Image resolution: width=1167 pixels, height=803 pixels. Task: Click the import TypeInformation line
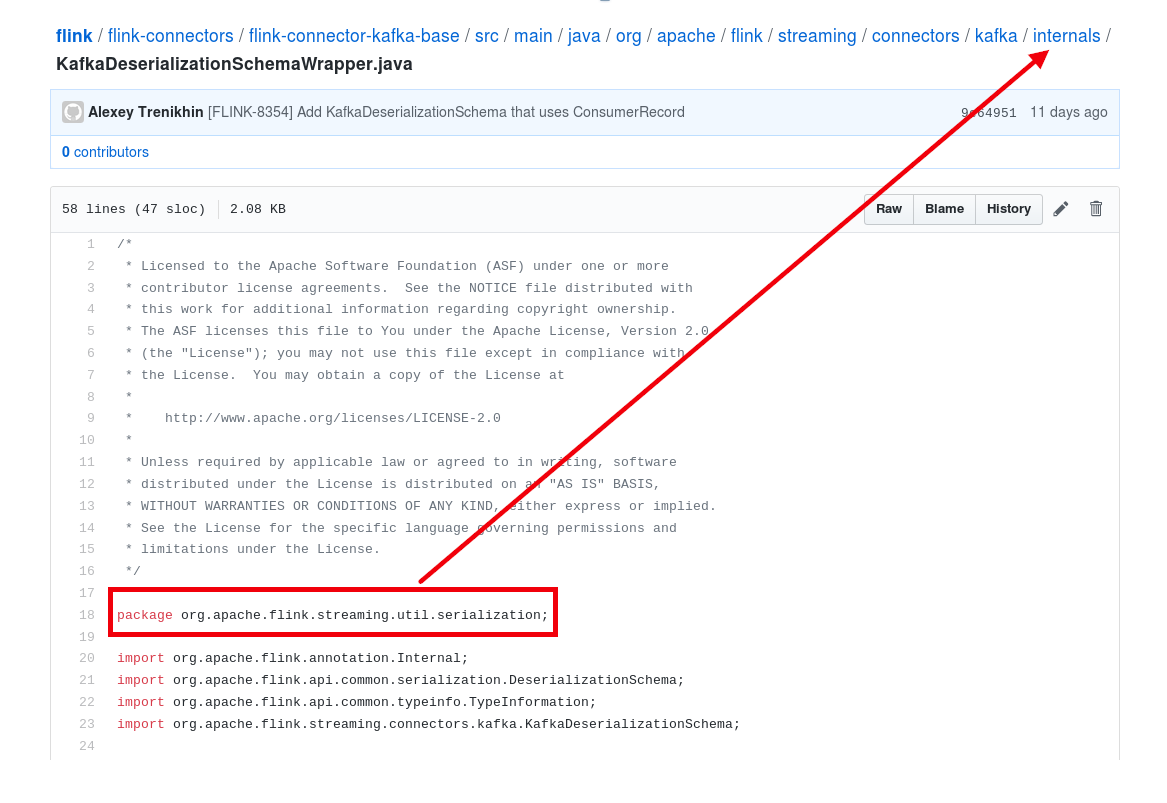(357, 702)
